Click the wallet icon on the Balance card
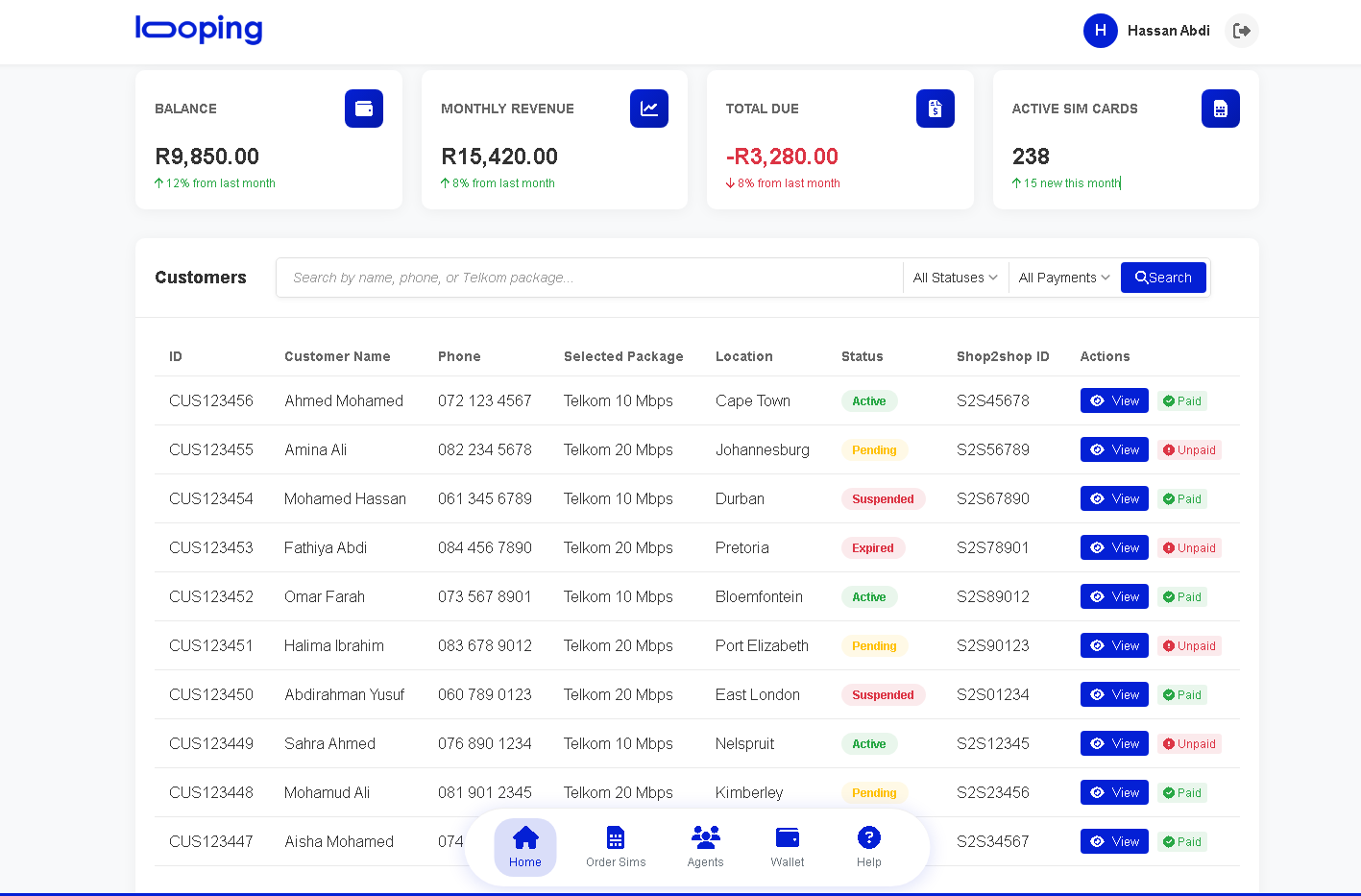Screen dimensions: 1361x896 tap(363, 108)
